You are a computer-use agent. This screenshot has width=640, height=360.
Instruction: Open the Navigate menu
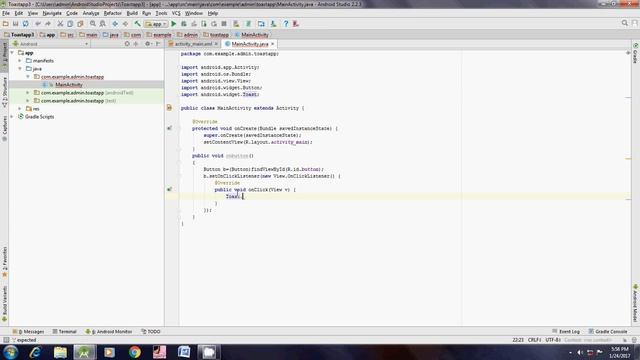[52, 13]
